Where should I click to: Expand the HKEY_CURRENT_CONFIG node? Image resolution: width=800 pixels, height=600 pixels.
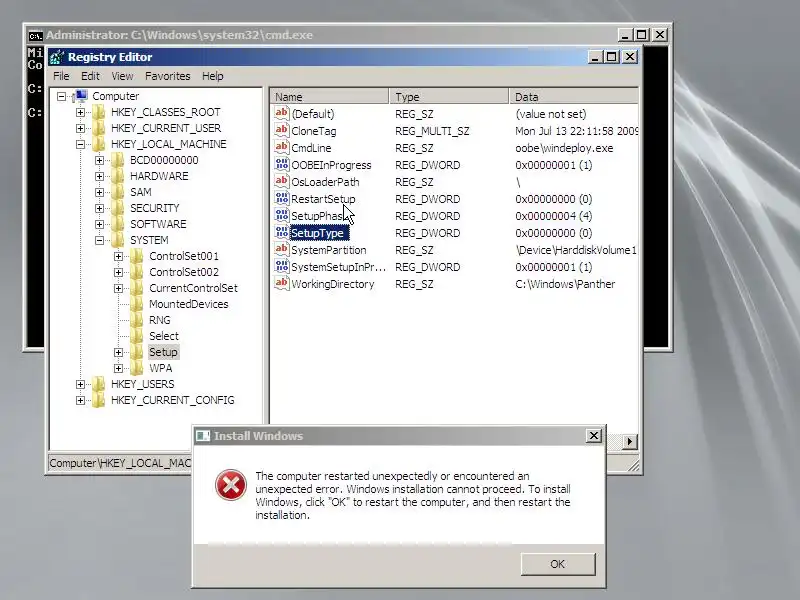click(x=81, y=401)
